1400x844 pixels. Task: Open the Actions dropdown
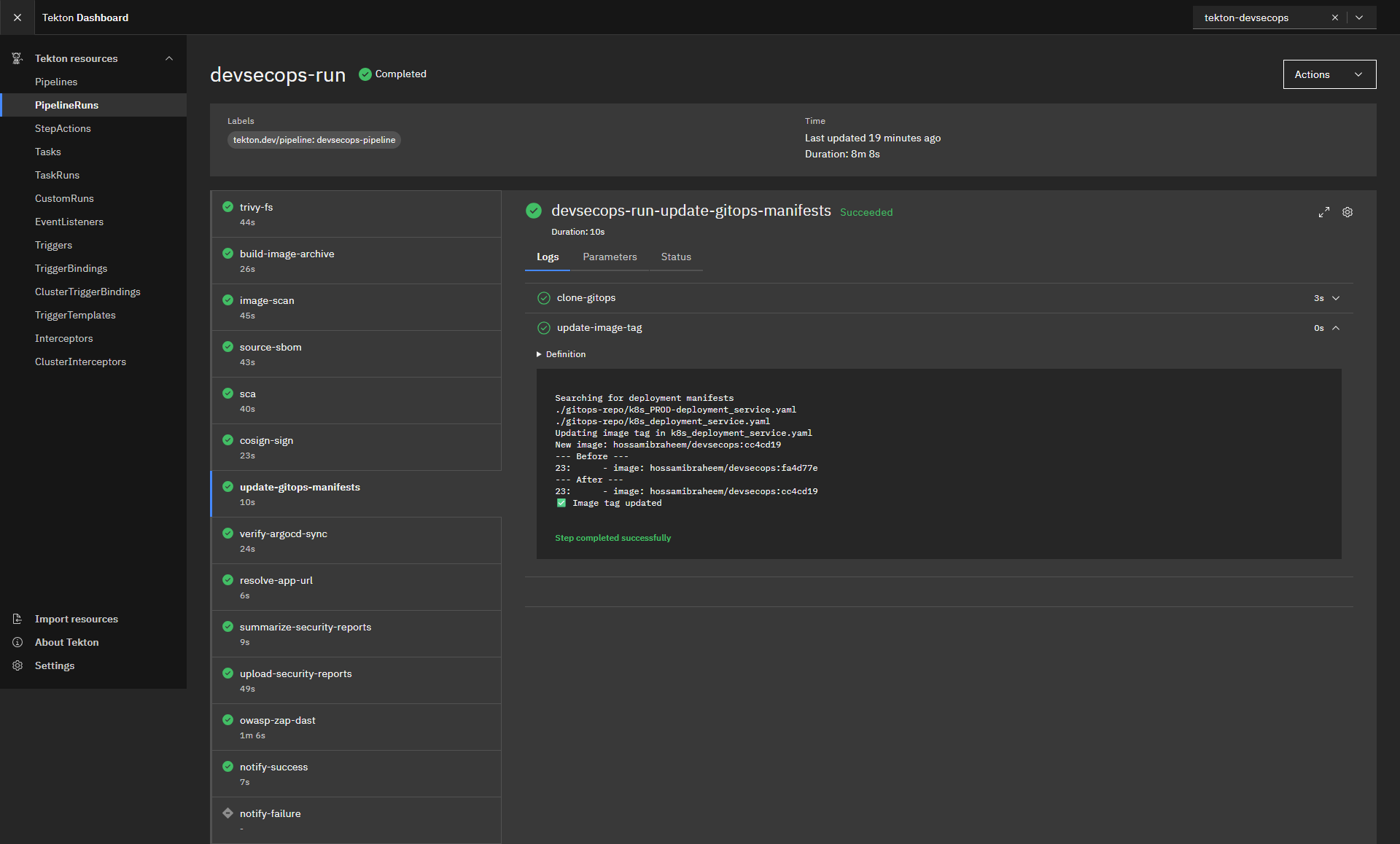pyautogui.click(x=1329, y=74)
